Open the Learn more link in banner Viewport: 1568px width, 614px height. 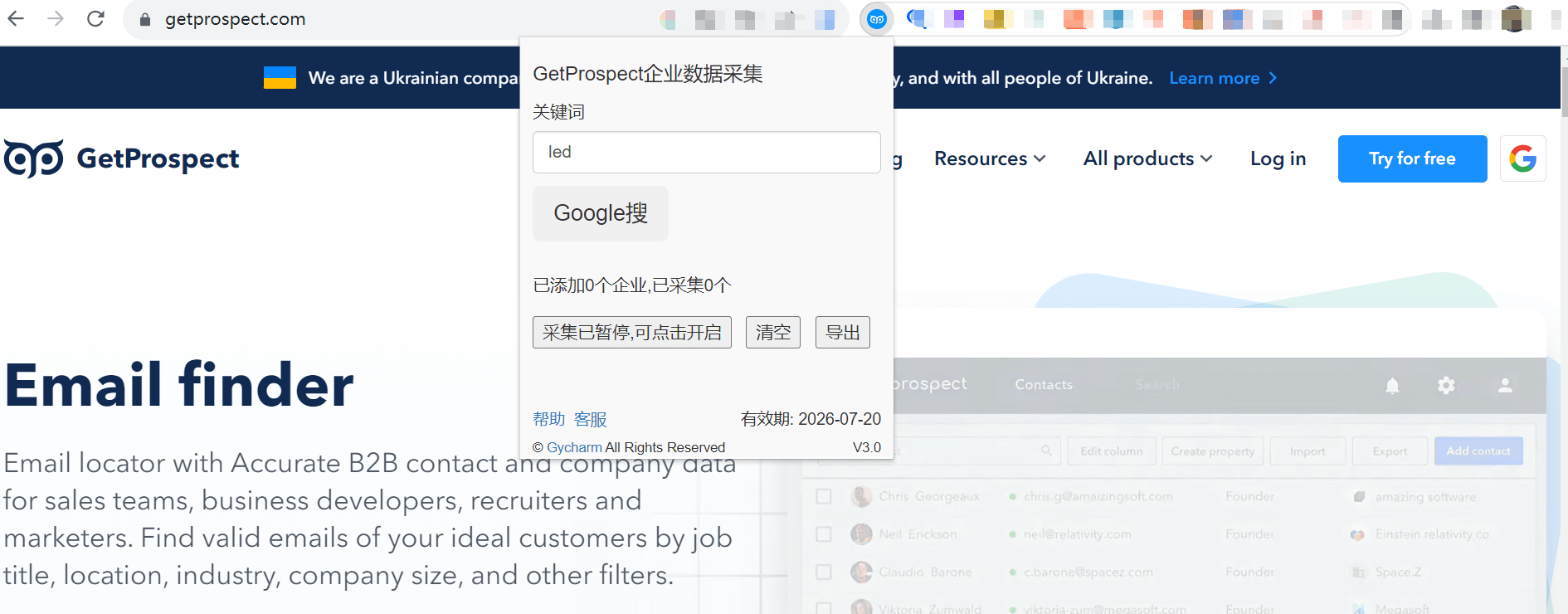(1223, 78)
